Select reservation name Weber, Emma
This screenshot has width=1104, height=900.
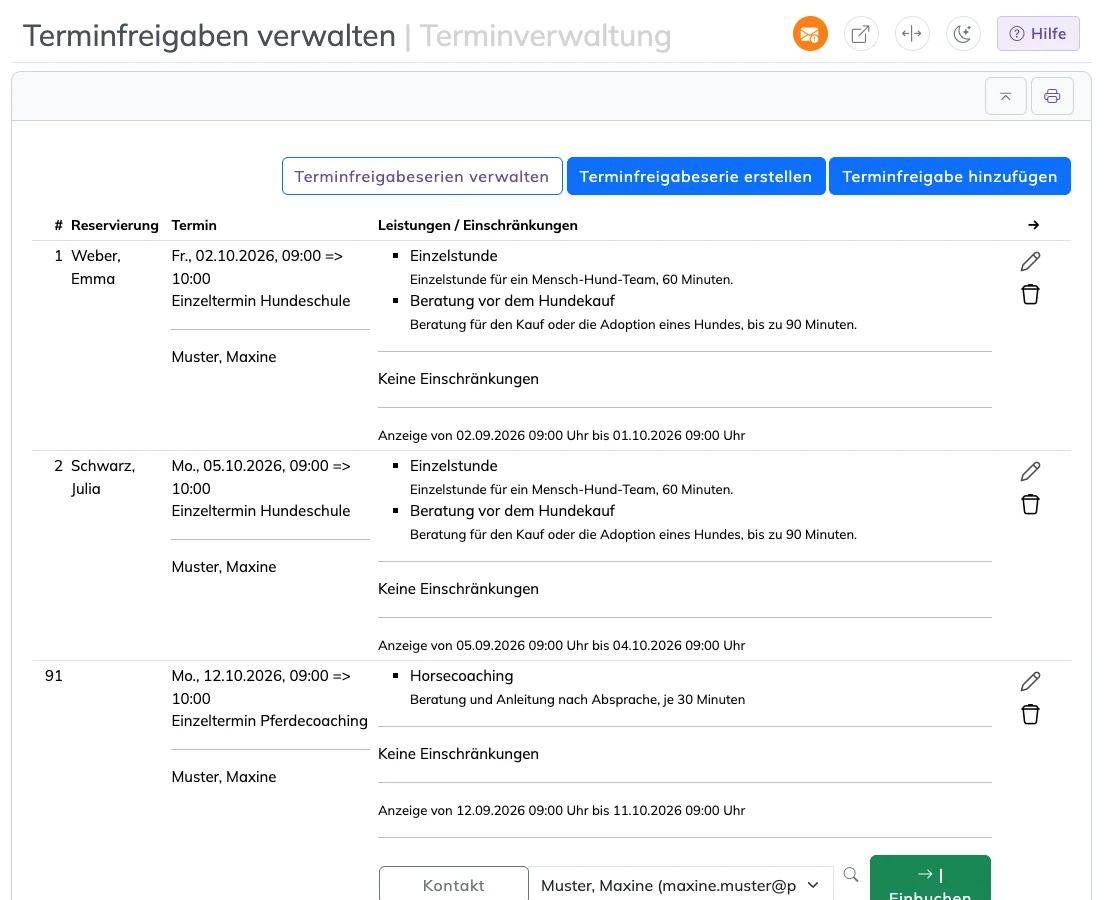pos(96,267)
